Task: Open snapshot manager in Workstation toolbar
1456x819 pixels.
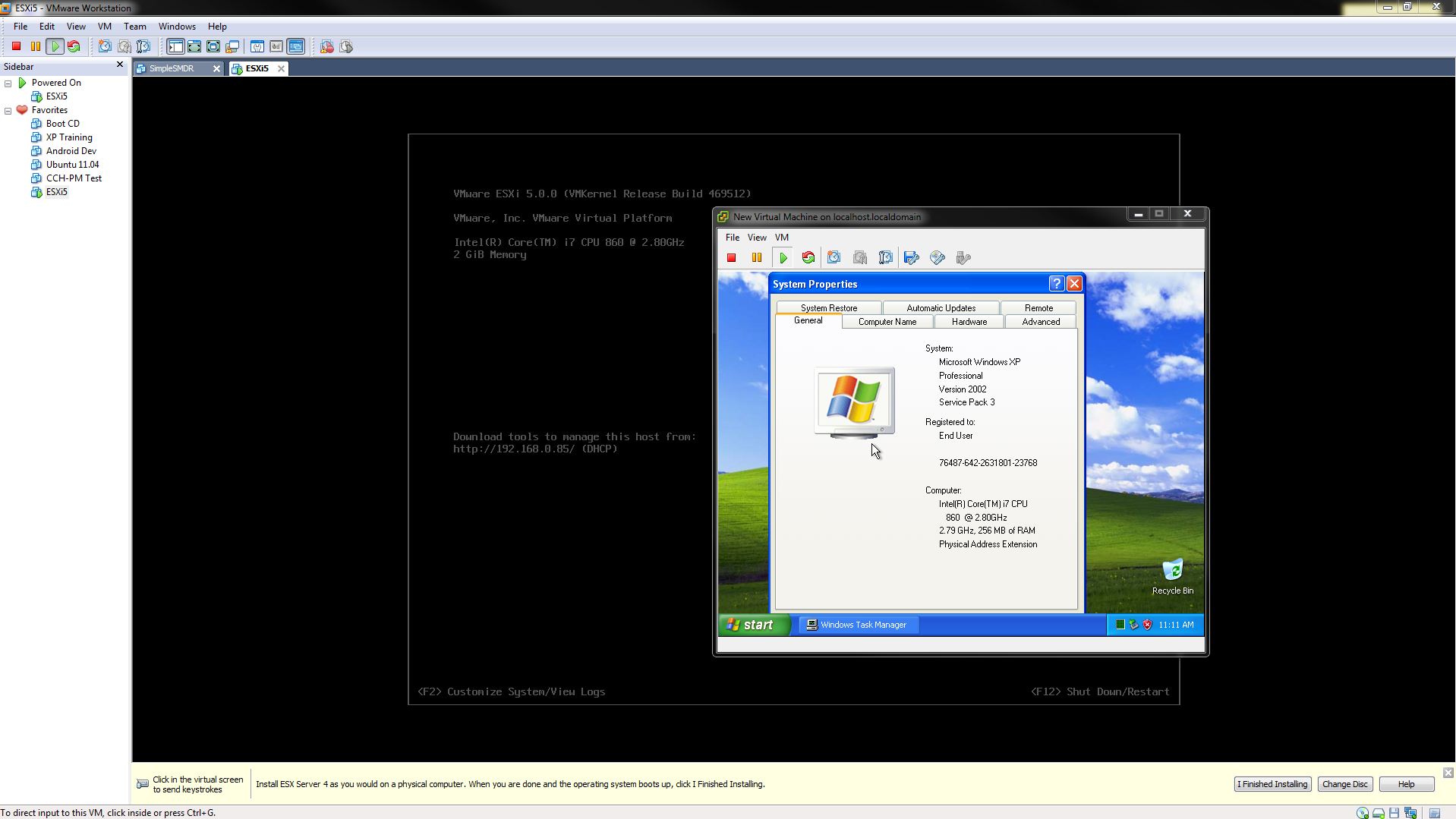Action: tap(143, 47)
